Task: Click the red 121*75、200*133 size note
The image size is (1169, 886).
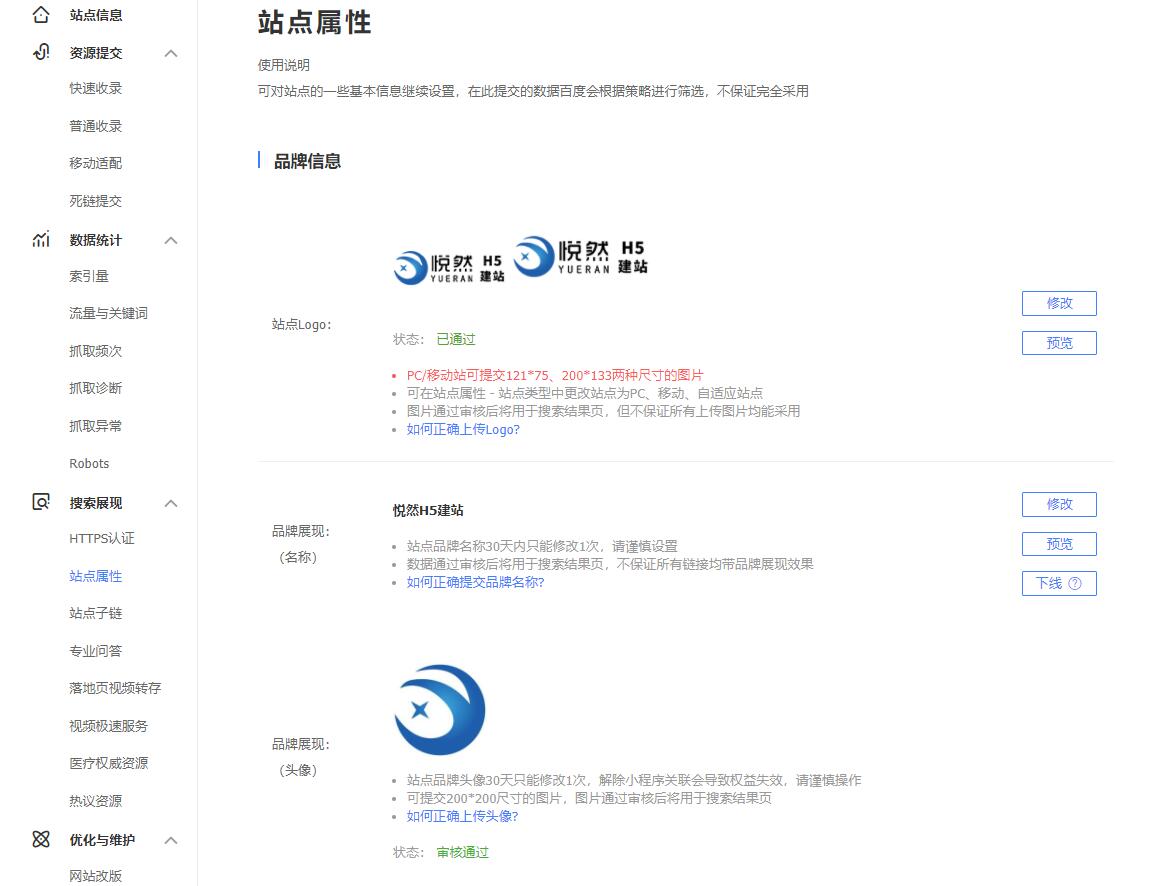Action: (x=555, y=375)
